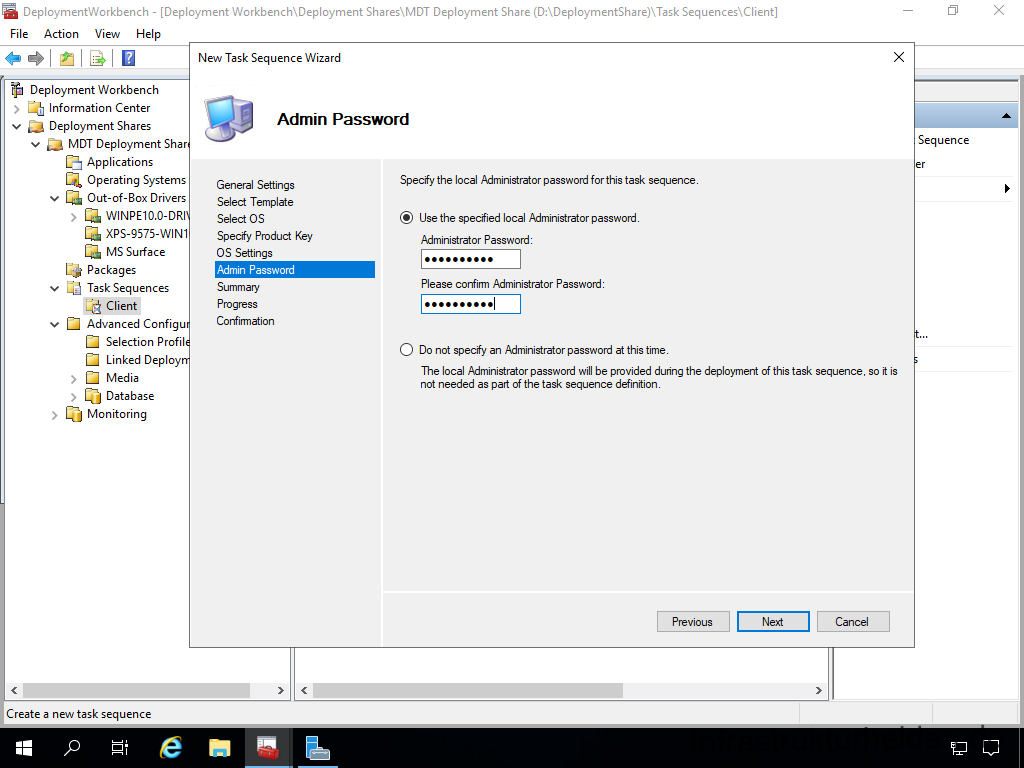Screen dimensions: 1024x768
Task: Collapse the Out-of-Box Drivers node
Action: tap(55, 198)
